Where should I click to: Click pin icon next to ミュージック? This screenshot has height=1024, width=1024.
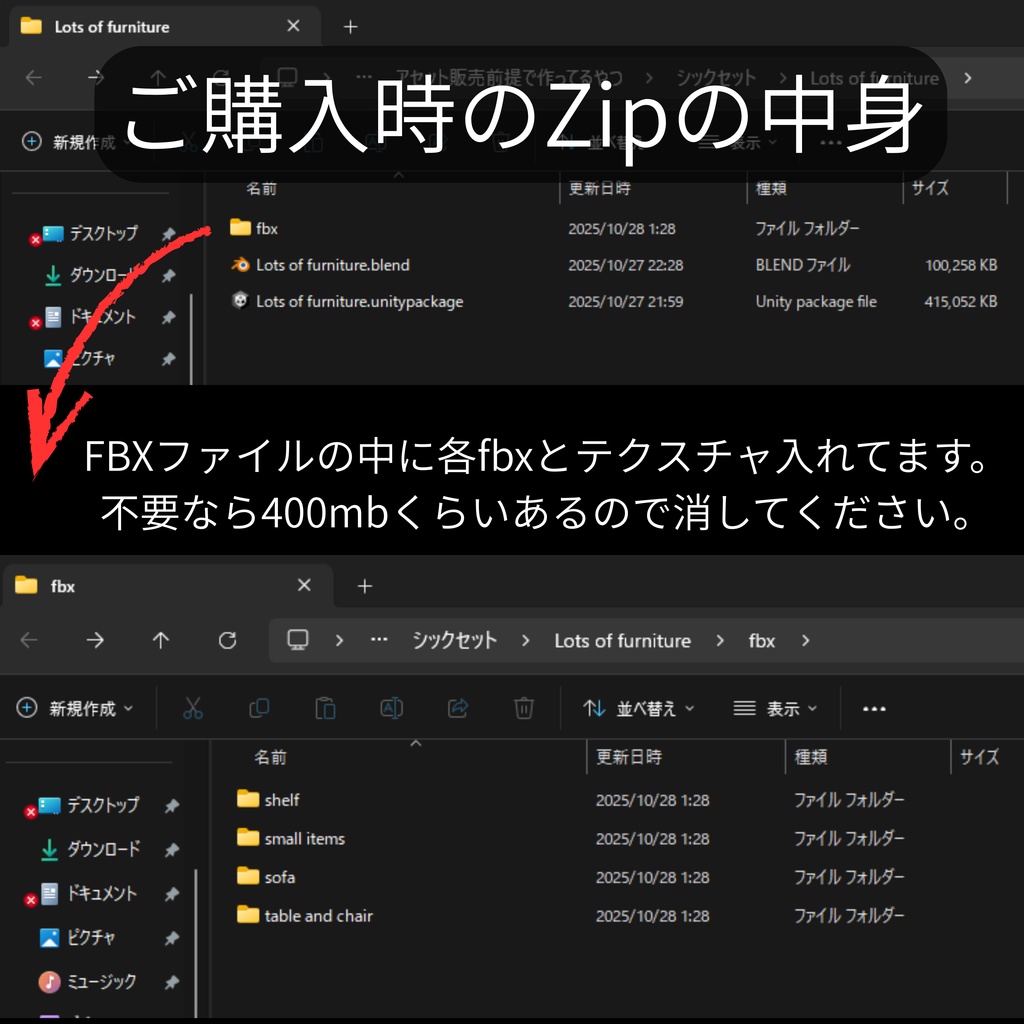172,982
